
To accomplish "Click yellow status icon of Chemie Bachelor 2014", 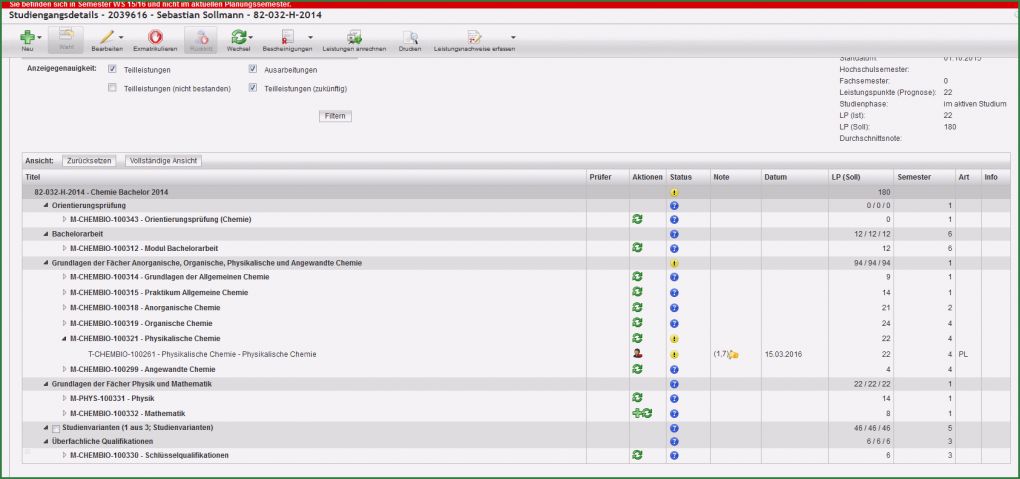I will 674,191.
